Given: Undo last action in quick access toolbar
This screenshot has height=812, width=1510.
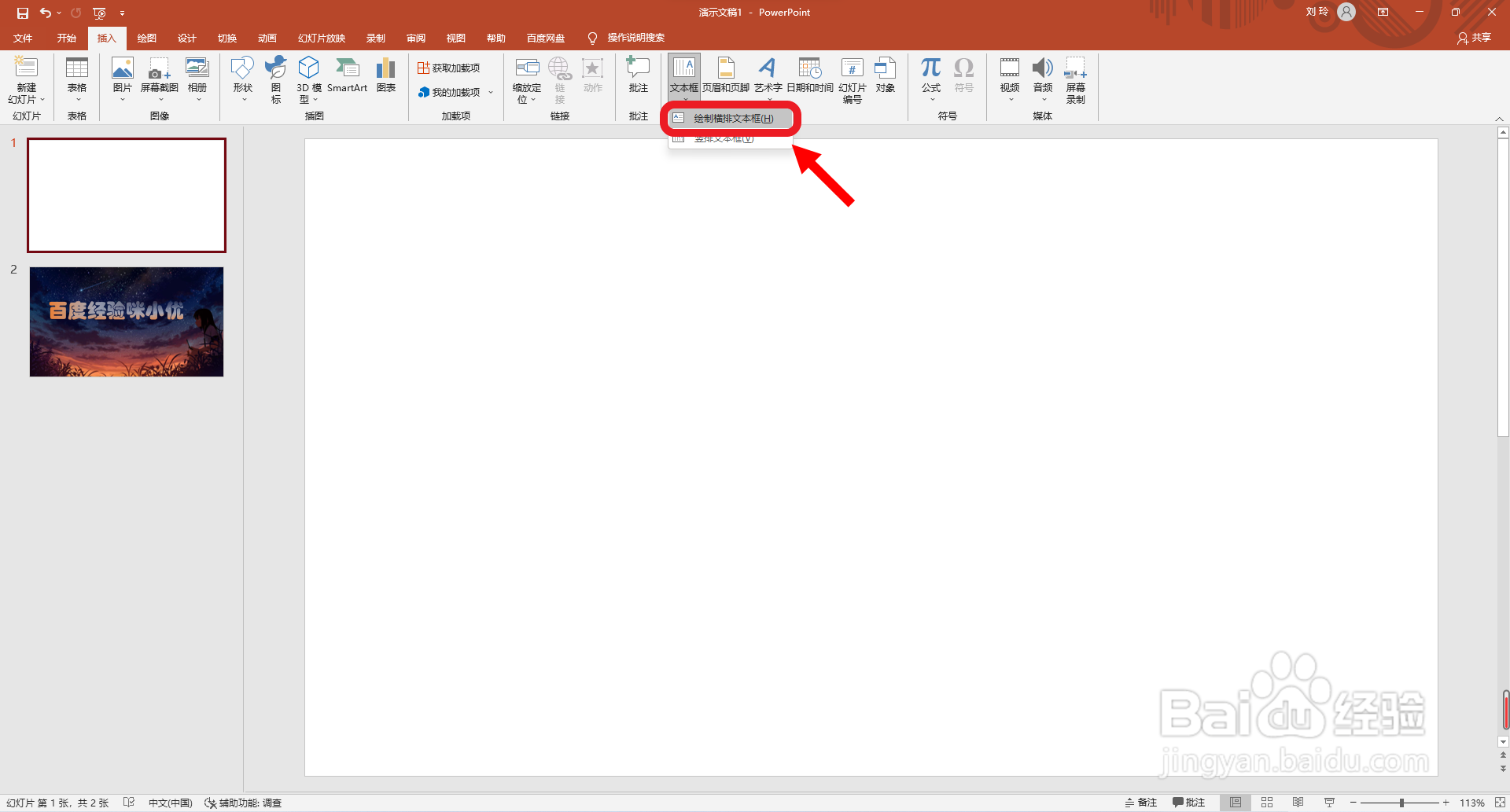Looking at the screenshot, I should pos(46,13).
